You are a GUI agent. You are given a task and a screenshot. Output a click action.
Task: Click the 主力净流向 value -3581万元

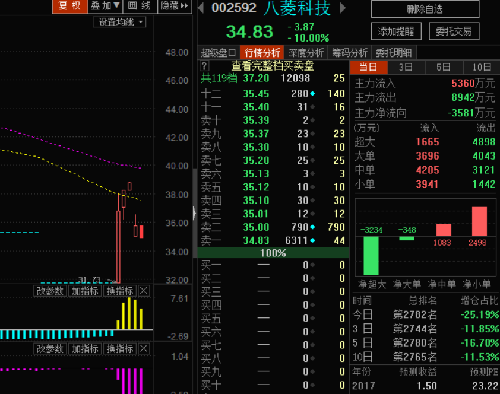471,113
